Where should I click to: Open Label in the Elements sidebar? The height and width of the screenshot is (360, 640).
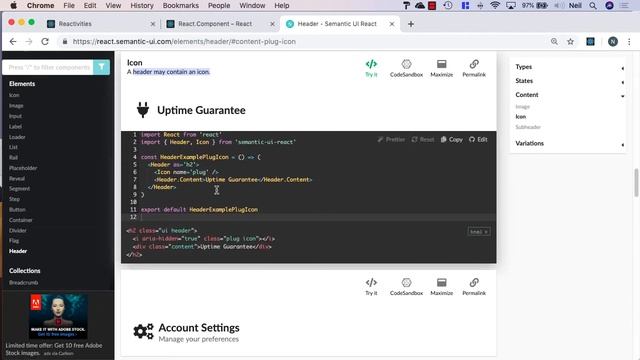[15, 127]
